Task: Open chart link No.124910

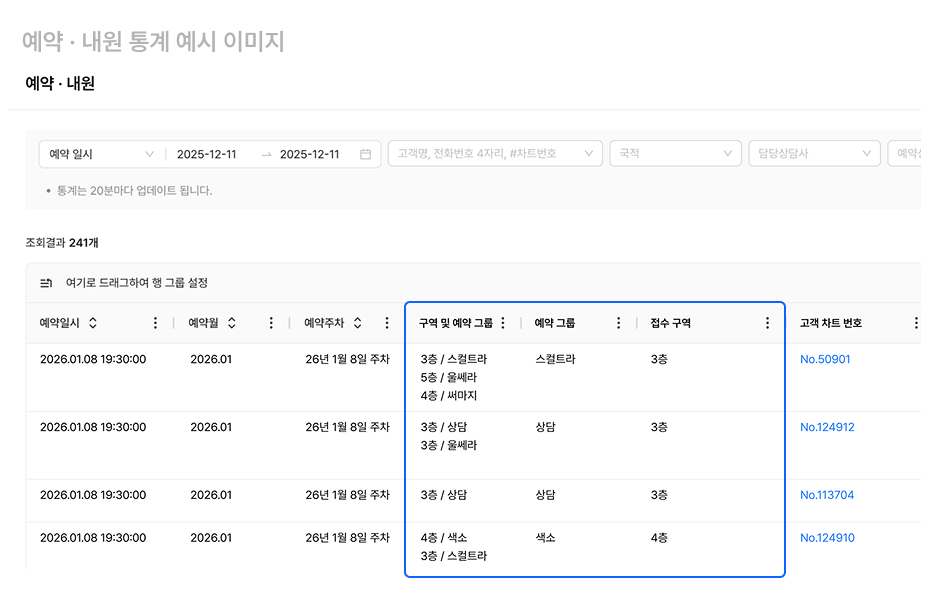Action: click(x=827, y=538)
